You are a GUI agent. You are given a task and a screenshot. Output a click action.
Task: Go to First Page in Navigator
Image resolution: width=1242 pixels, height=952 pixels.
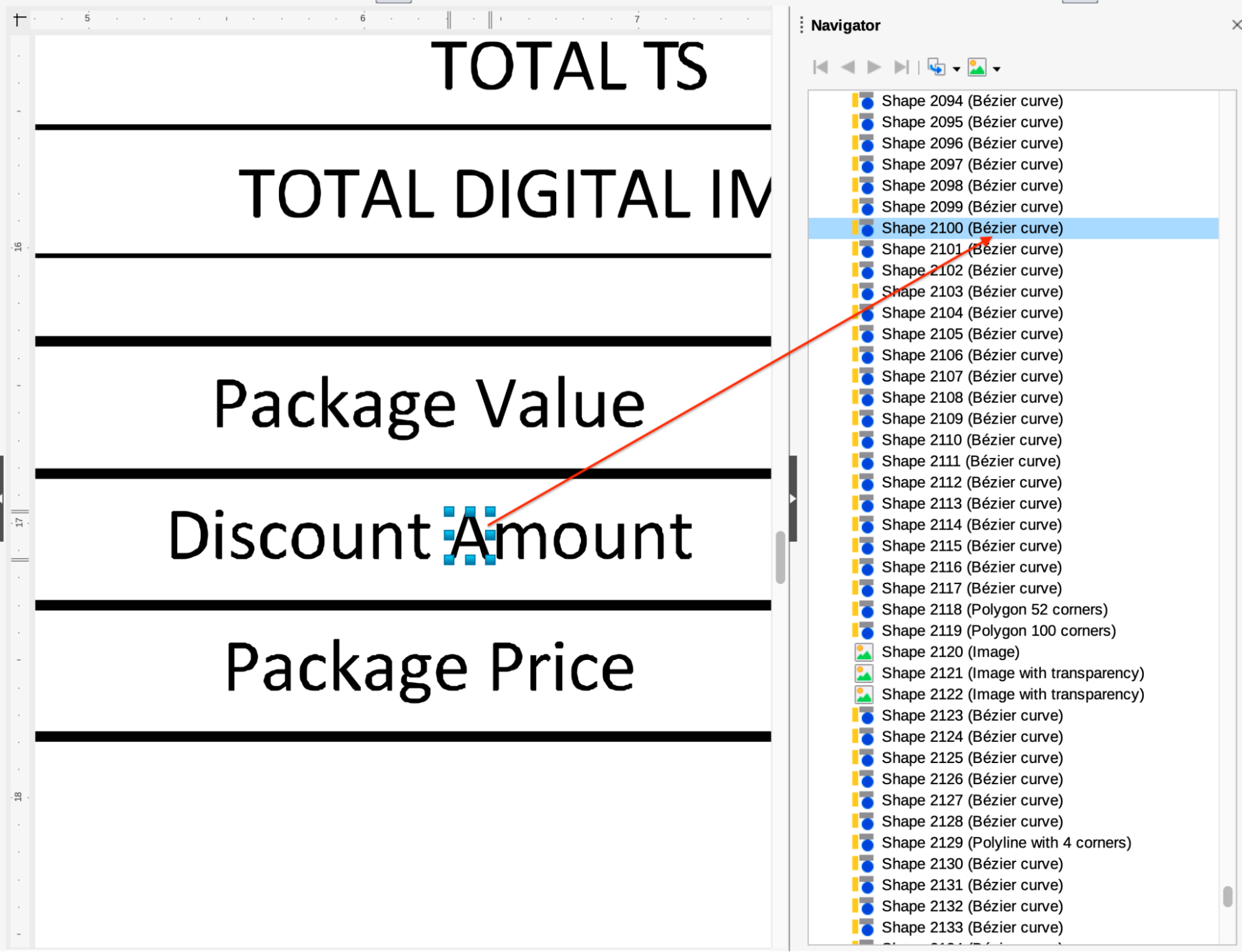click(820, 67)
